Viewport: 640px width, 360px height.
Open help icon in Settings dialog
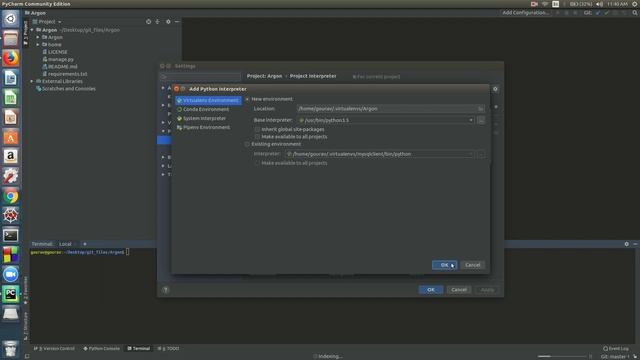point(166,290)
